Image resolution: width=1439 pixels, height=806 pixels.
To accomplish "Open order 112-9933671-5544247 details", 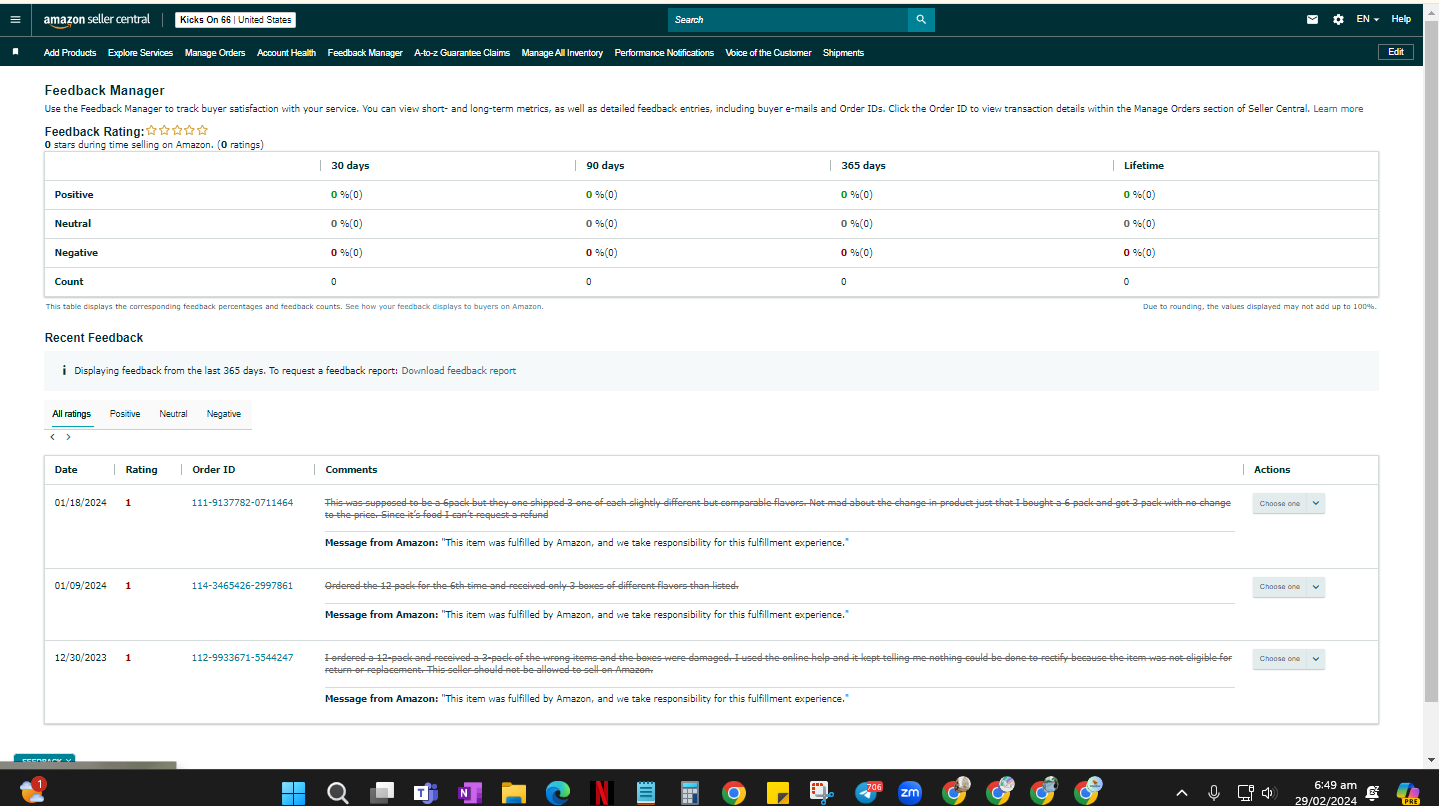I will [242, 658].
